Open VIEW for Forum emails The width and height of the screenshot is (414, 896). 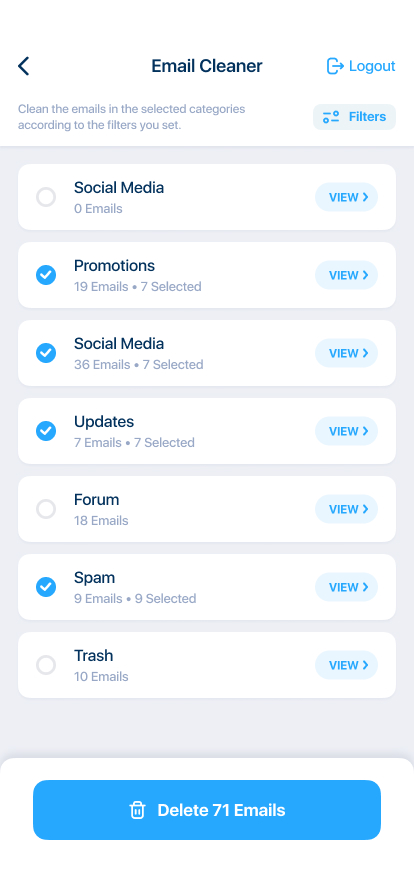(347, 509)
